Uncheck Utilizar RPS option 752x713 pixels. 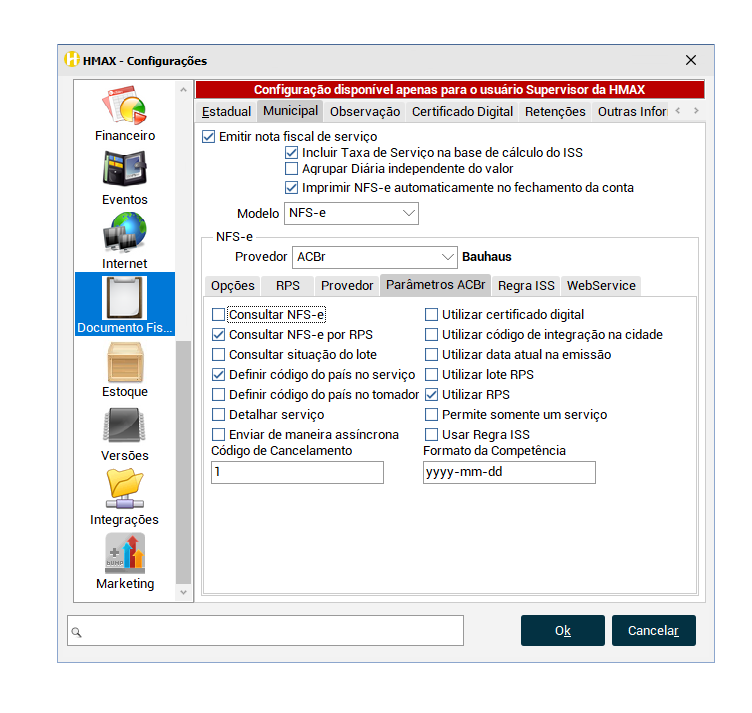coord(432,395)
